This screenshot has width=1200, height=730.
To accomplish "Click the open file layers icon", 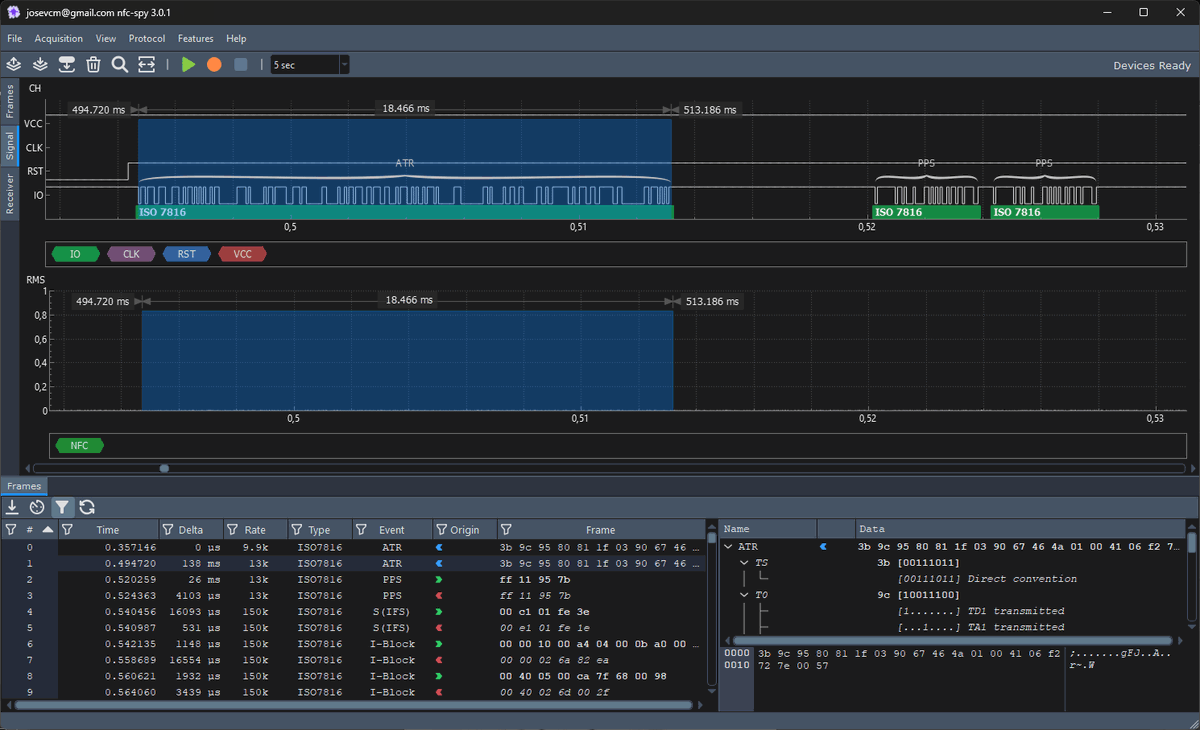I will pos(14,64).
